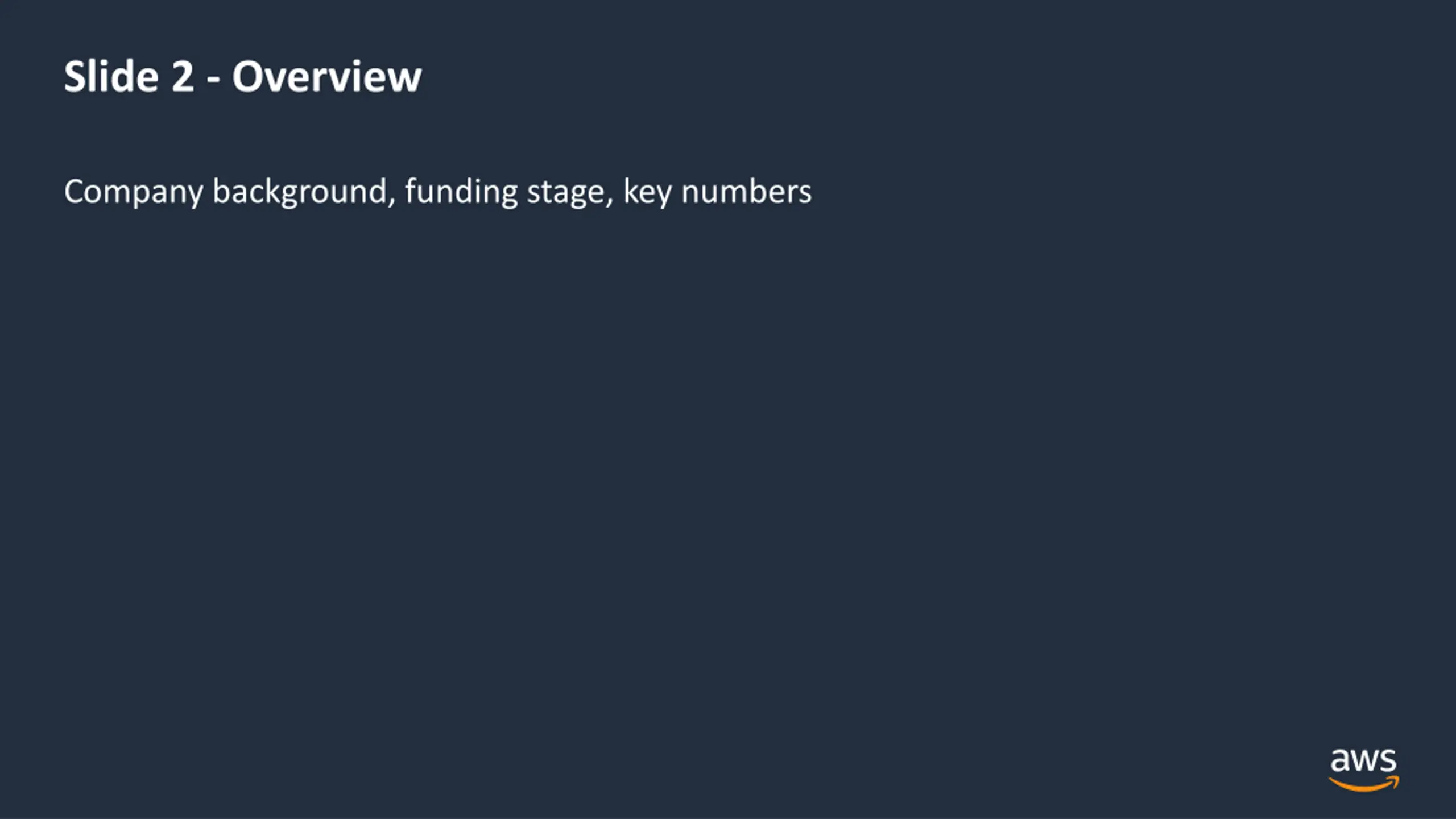
Task: Click the word 'Slide' in the heading
Action: click(111, 76)
